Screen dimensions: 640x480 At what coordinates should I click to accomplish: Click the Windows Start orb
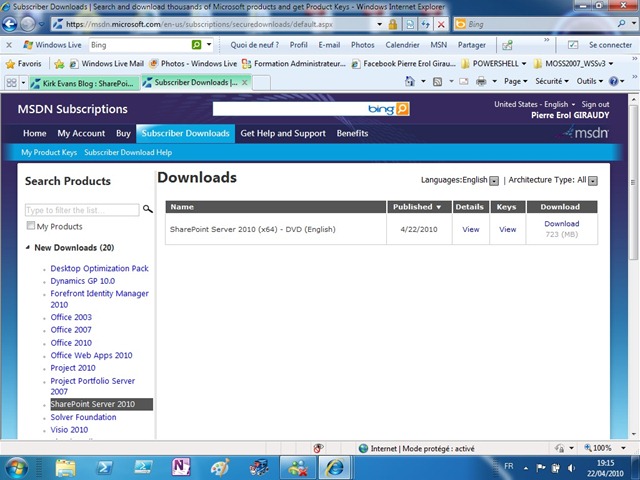tap(16, 468)
